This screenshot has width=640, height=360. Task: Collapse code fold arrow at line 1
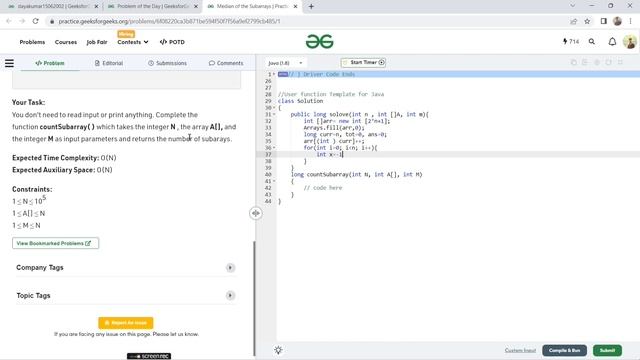tap(274, 74)
